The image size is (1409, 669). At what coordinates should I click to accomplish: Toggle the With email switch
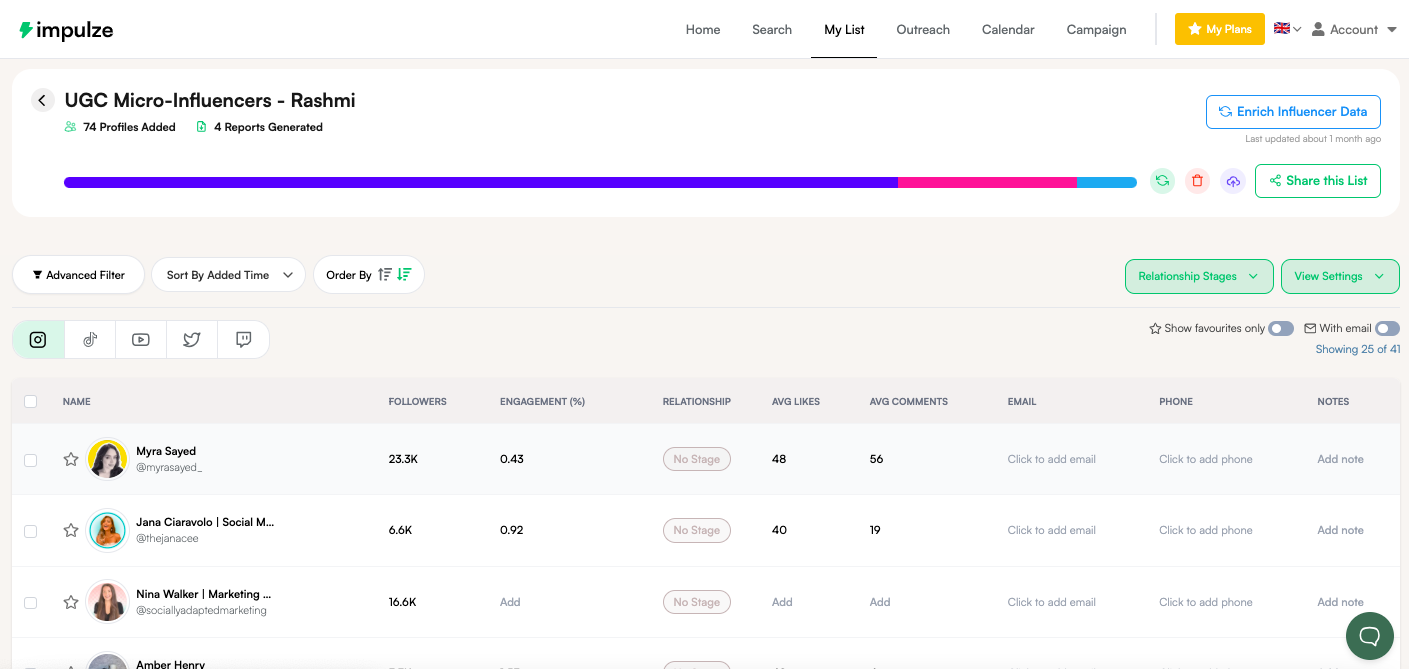coord(1387,328)
